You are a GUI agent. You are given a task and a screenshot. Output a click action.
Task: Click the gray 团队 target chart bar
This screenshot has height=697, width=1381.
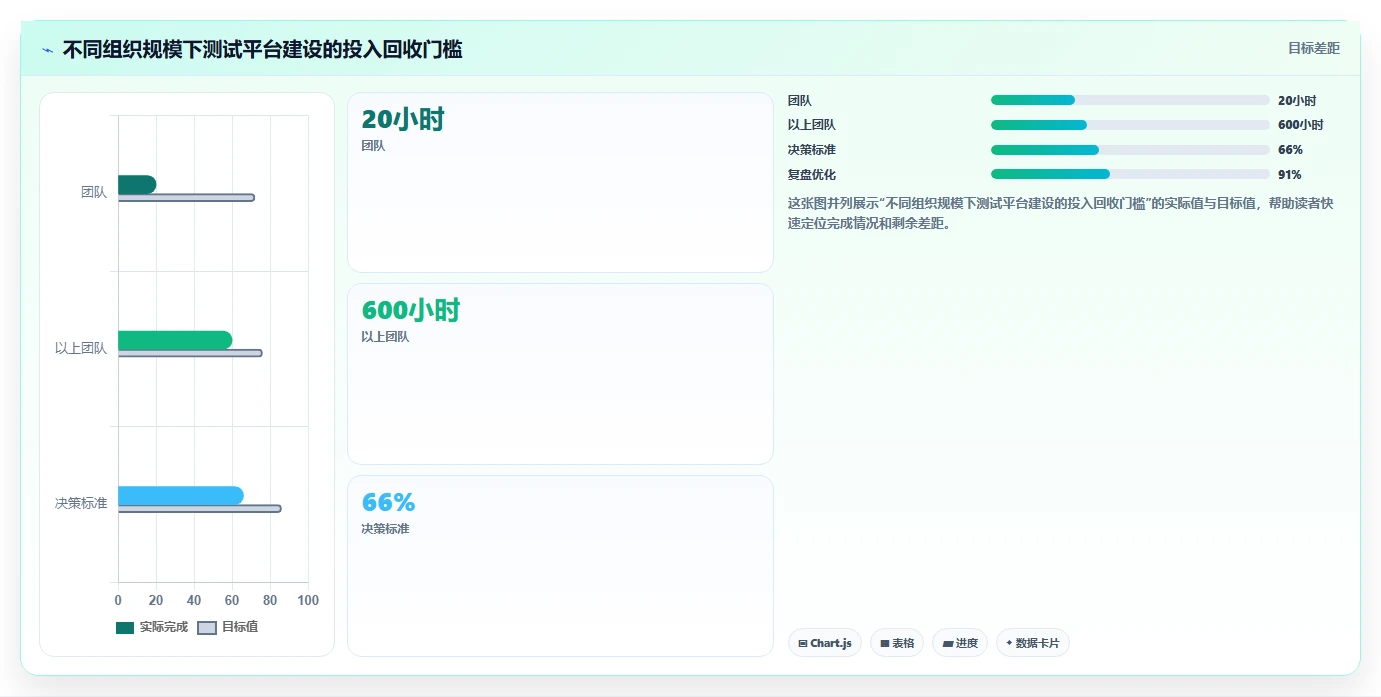point(186,197)
